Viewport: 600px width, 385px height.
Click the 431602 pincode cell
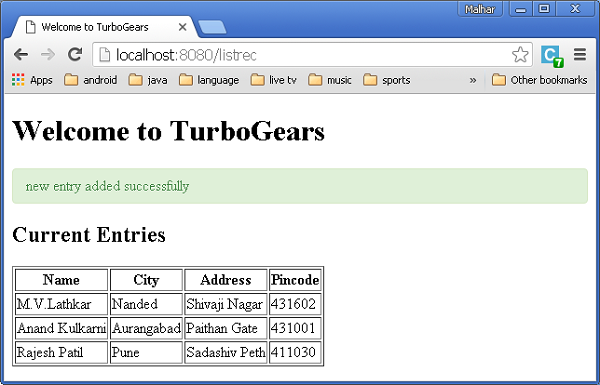(x=295, y=304)
